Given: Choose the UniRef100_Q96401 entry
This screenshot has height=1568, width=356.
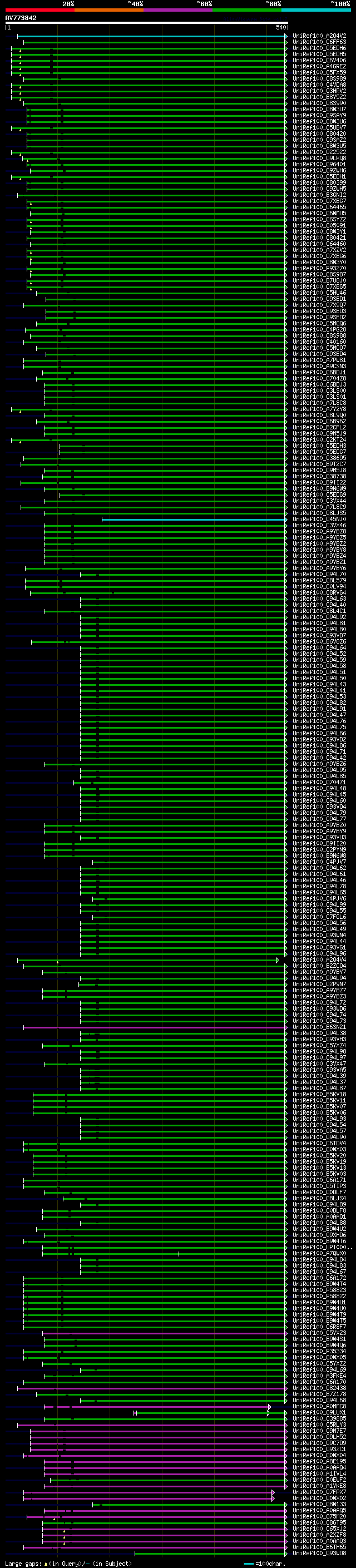Looking at the screenshot, I should coord(319,164).
